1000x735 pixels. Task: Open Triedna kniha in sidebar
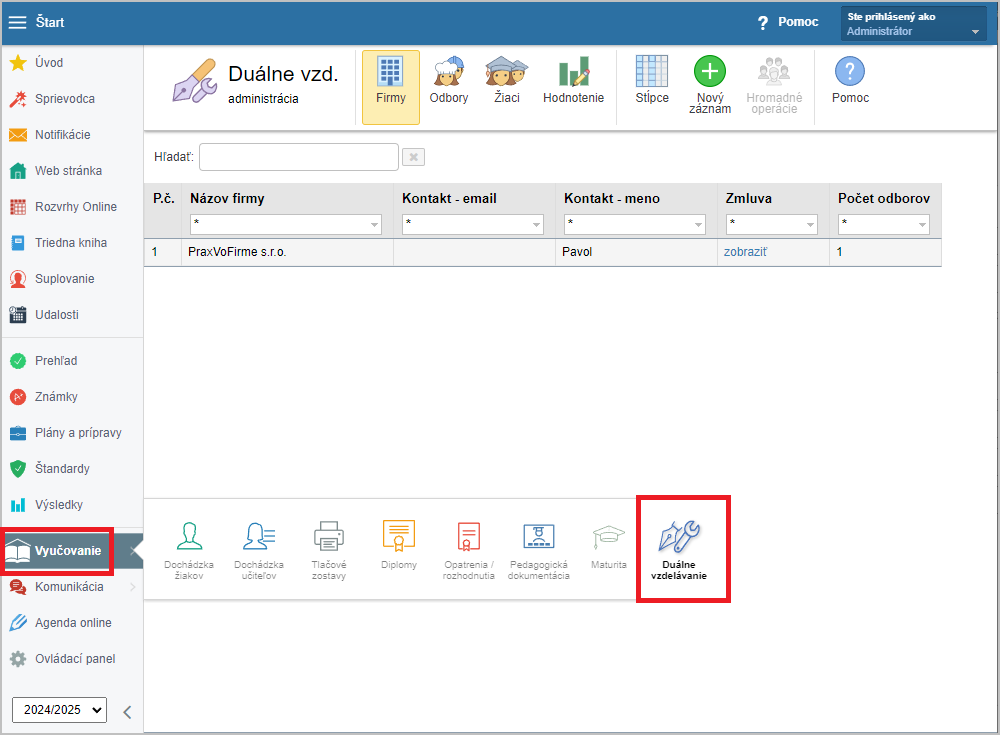tap(58, 243)
